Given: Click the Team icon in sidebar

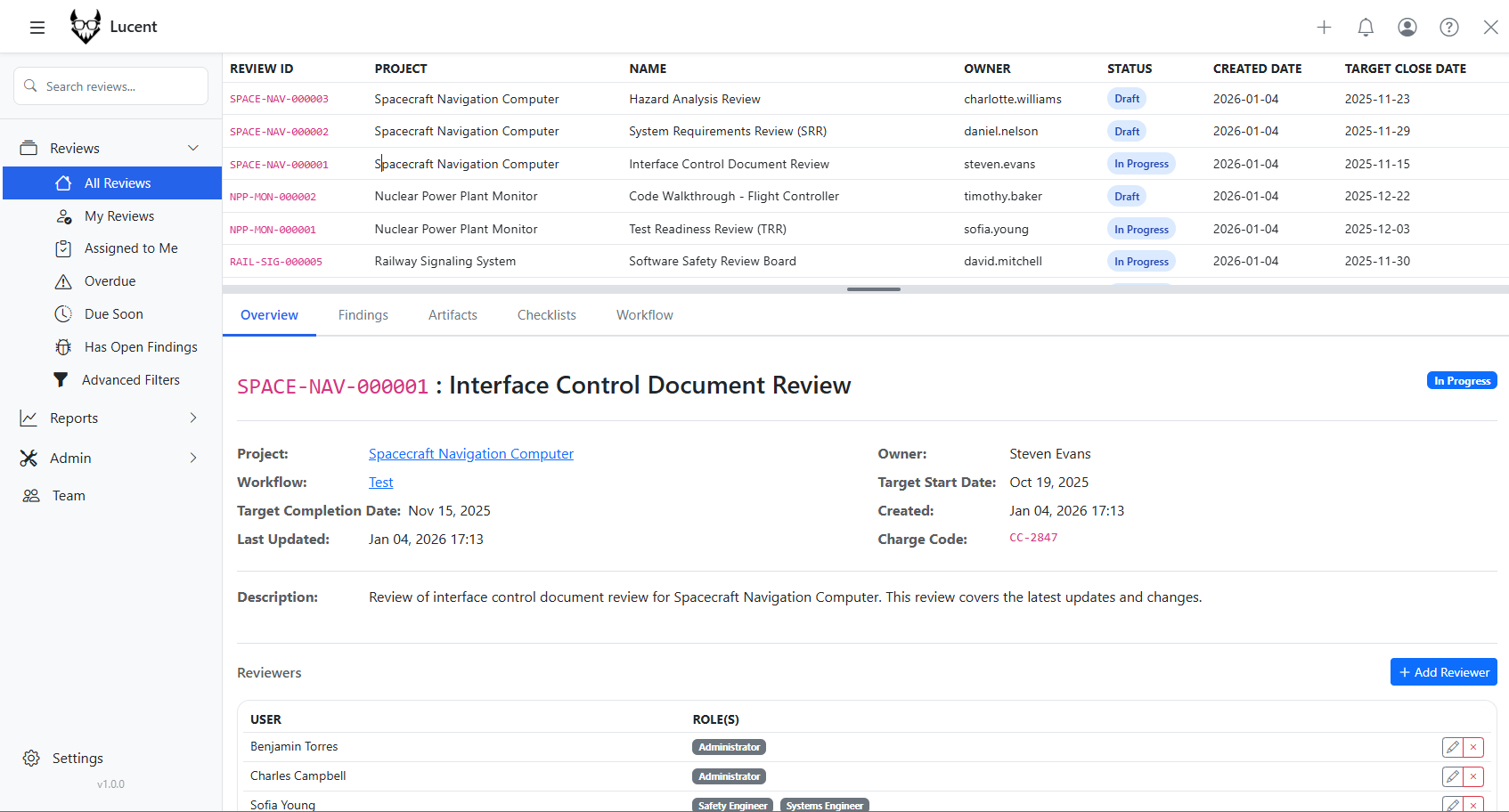Looking at the screenshot, I should (x=31, y=495).
